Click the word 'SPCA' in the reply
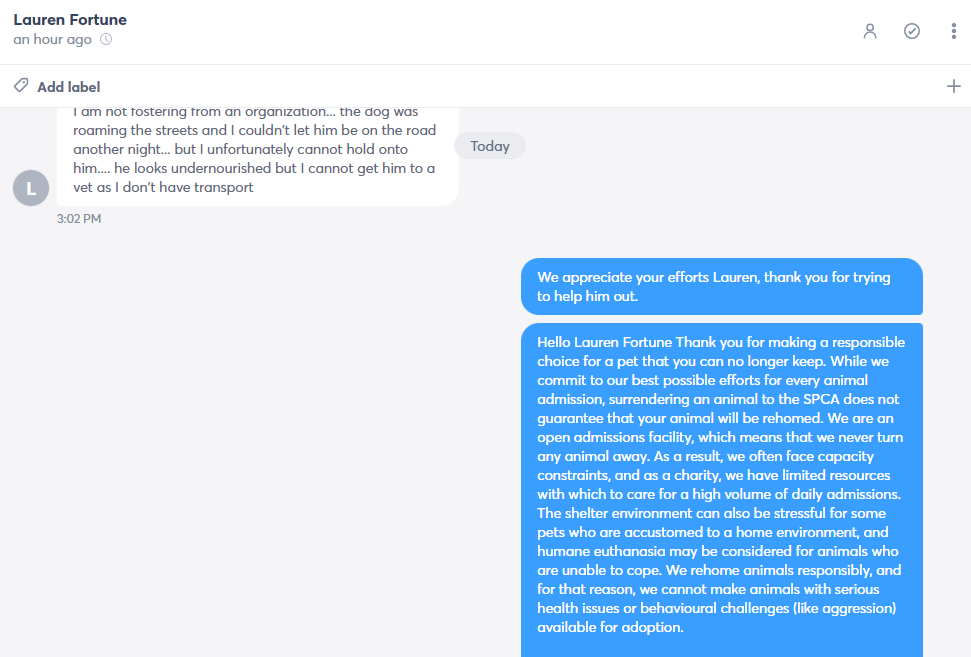 point(821,399)
